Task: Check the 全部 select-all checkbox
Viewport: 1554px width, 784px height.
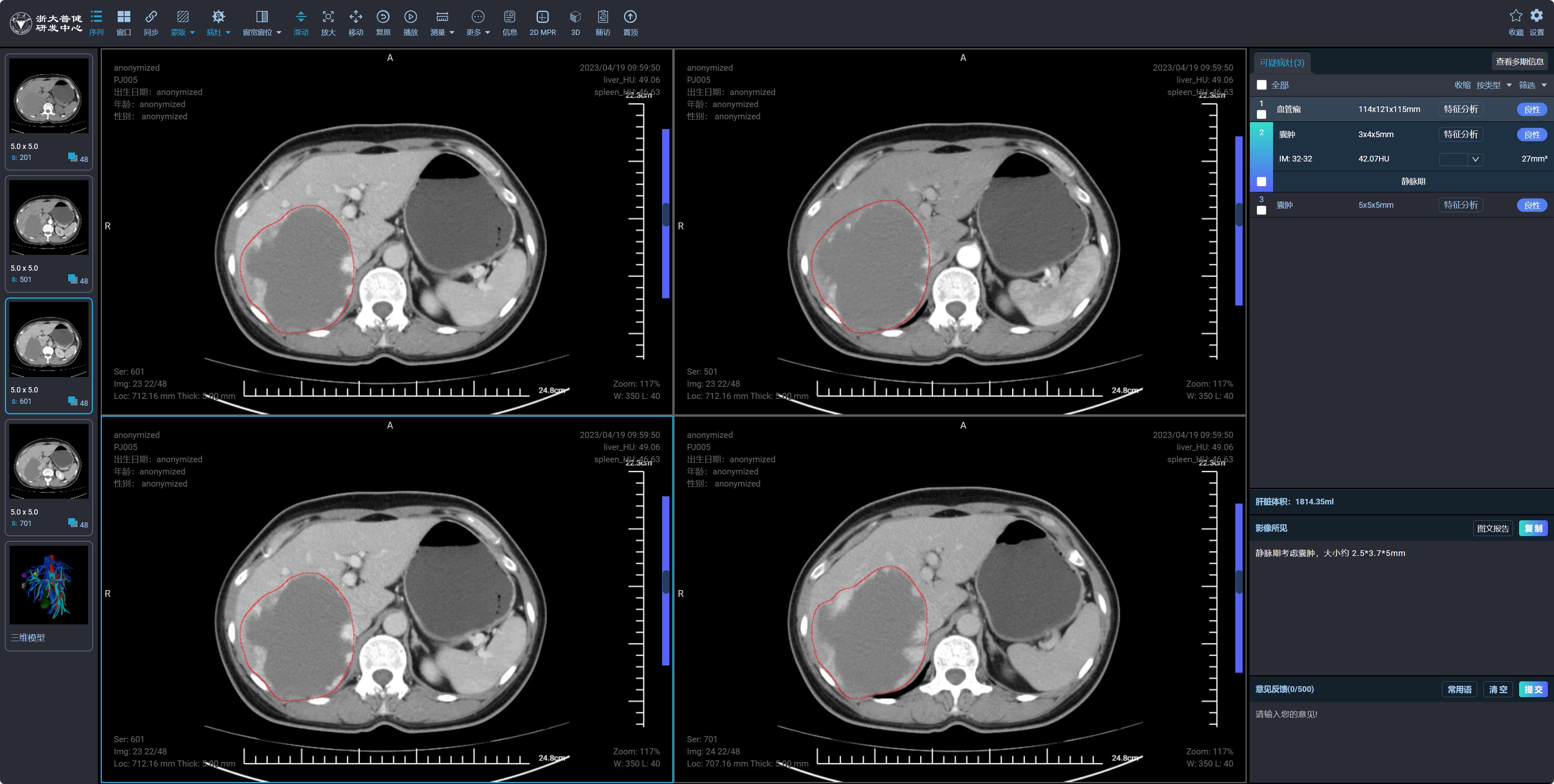Action: coord(1261,85)
